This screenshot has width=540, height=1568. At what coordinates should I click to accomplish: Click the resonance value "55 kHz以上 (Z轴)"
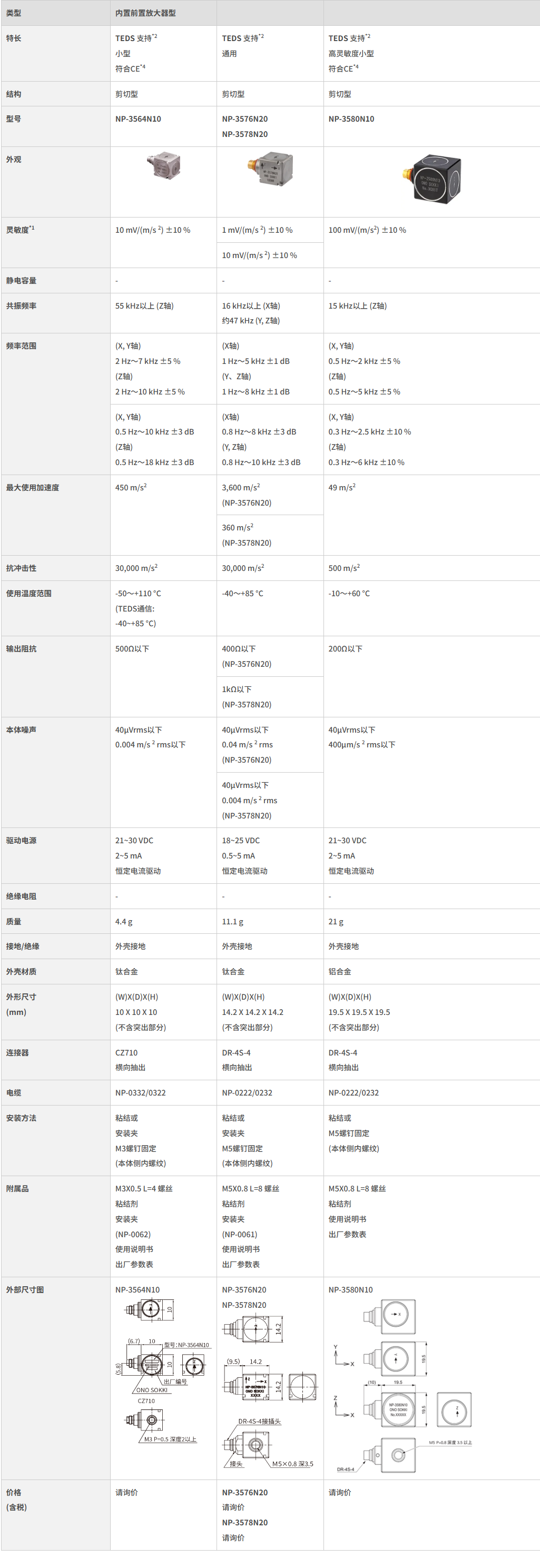(144, 306)
